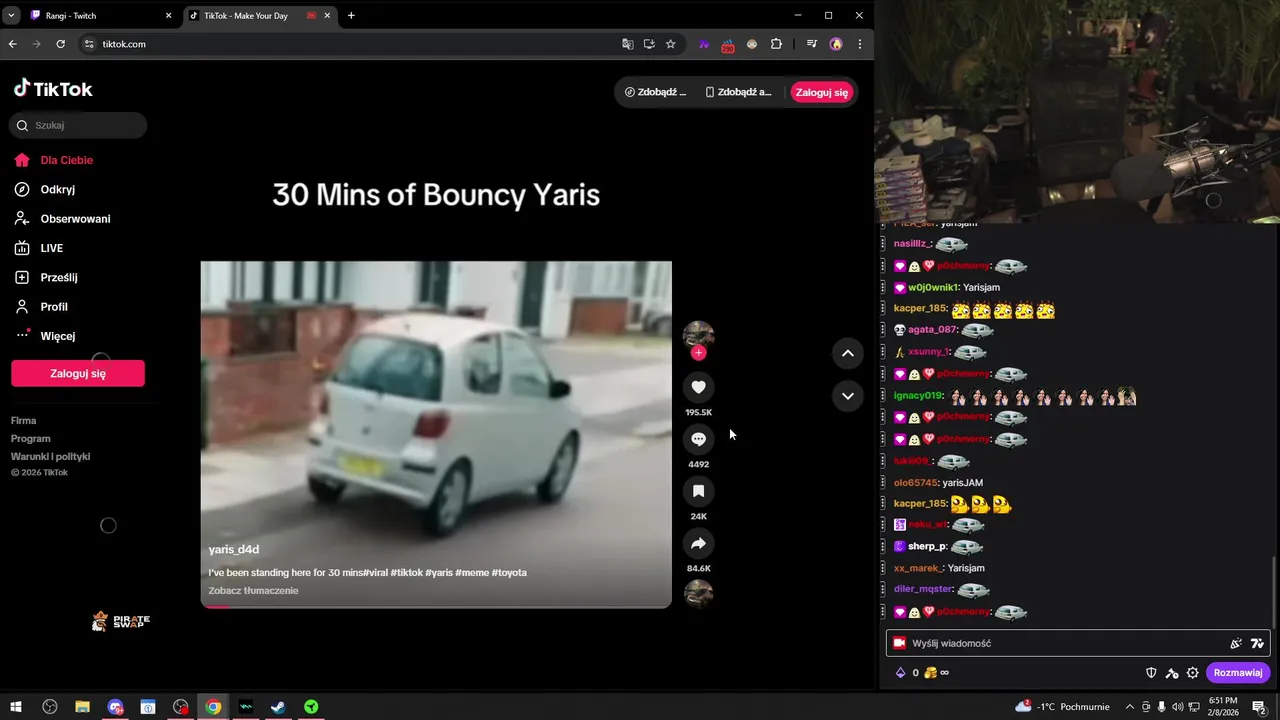Click the Szukaj search field

(78, 125)
